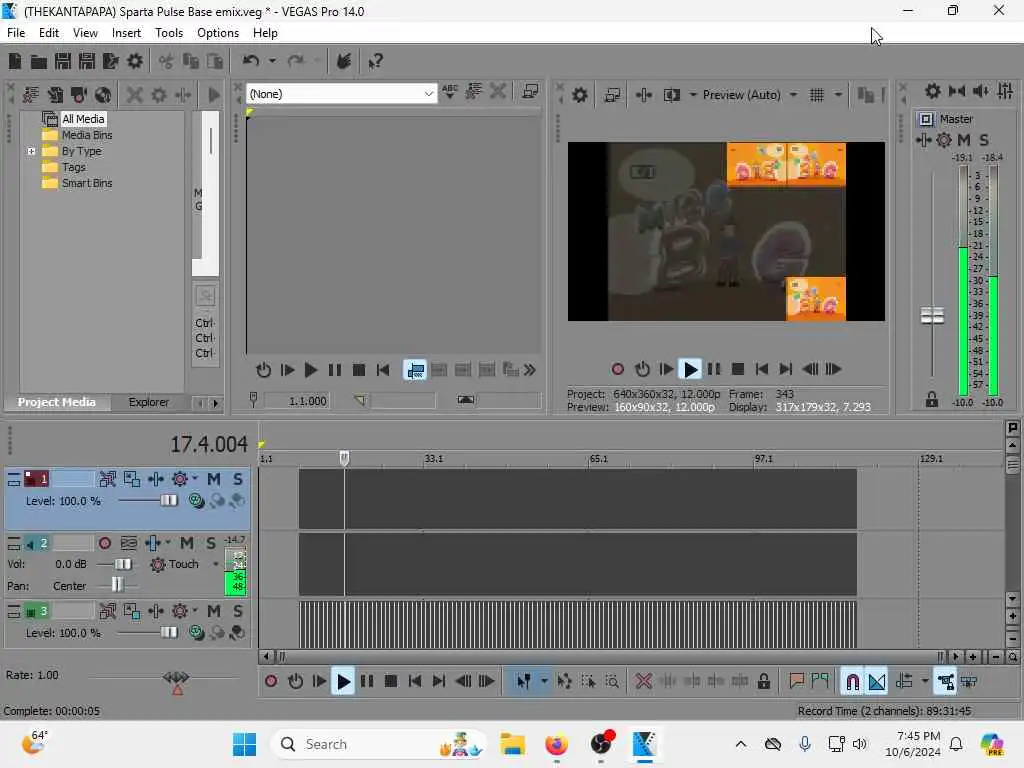Select the Media Bins folder
Viewport: 1024px width, 768px height.
[87, 135]
